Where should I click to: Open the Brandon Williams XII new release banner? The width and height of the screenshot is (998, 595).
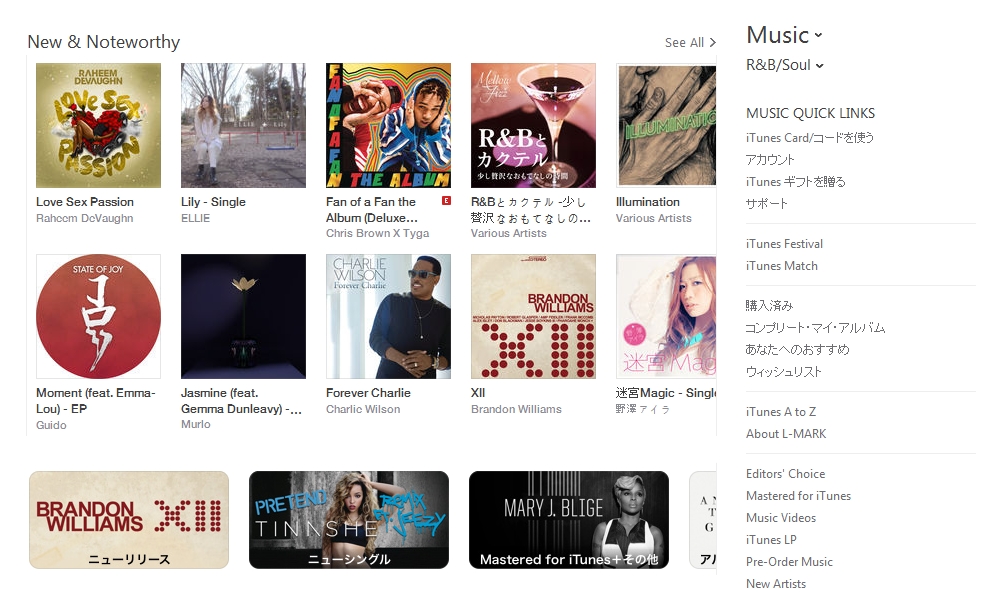coord(129,520)
